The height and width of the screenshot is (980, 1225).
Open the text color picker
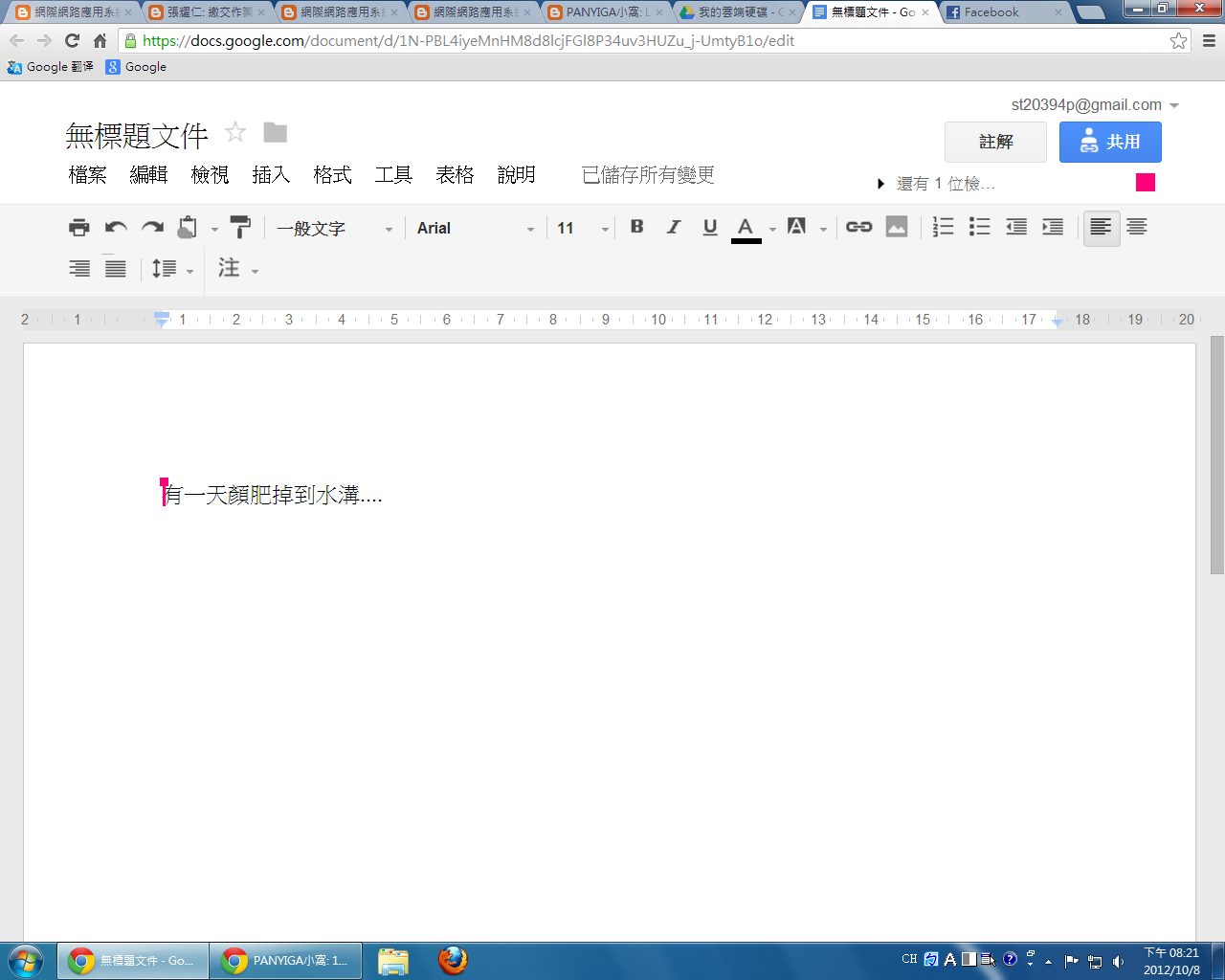click(746, 228)
